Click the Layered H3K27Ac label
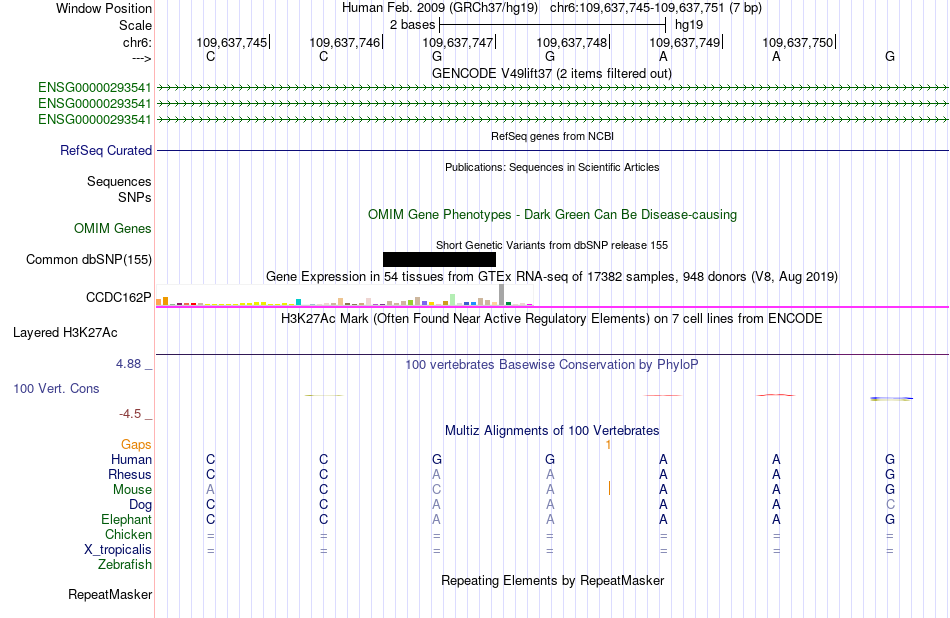Image resolution: width=950 pixels, height=618 pixels. pos(65,333)
